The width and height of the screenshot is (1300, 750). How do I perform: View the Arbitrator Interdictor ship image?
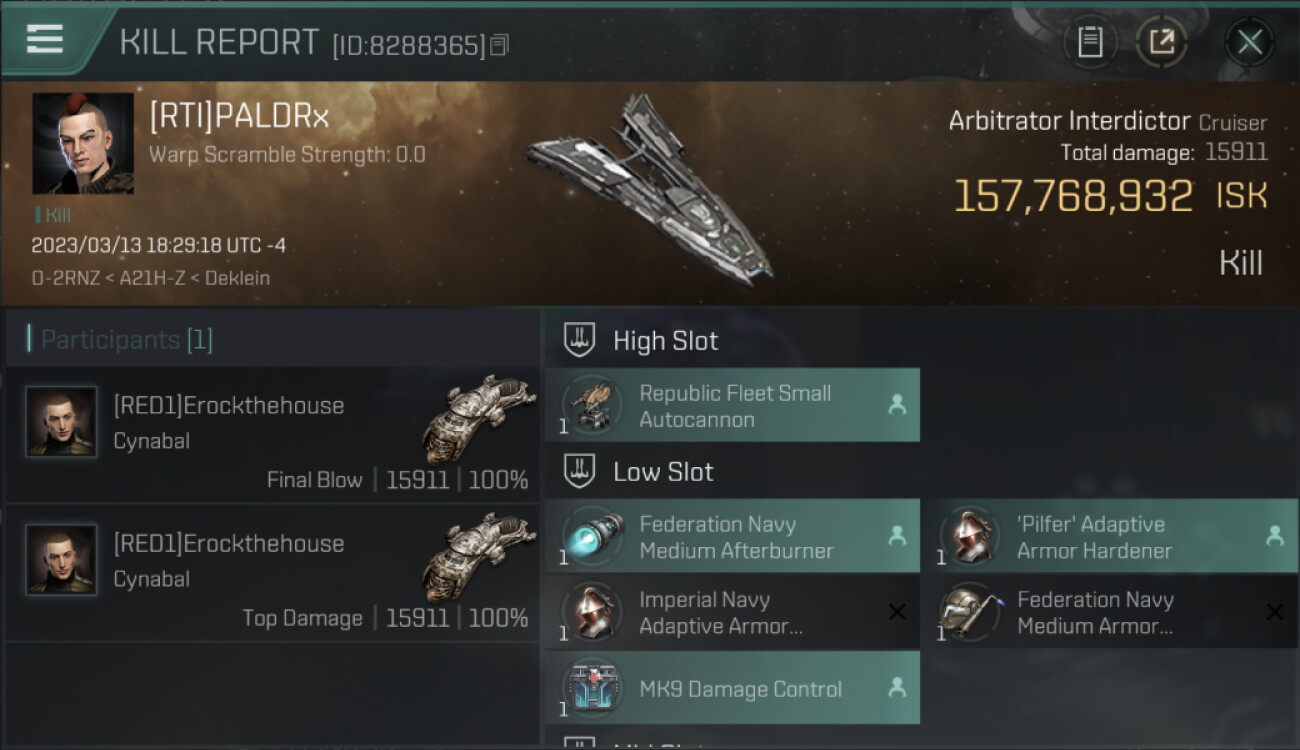(x=650, y=190)
